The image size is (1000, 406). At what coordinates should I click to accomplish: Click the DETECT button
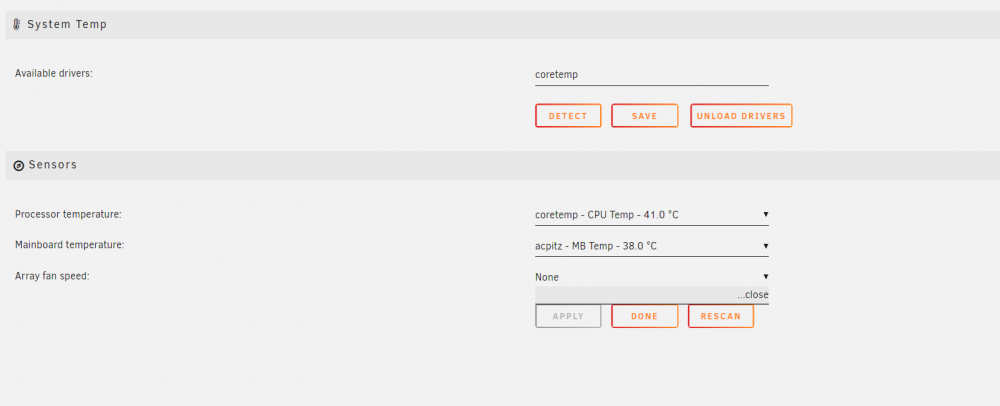coord(568,116)
